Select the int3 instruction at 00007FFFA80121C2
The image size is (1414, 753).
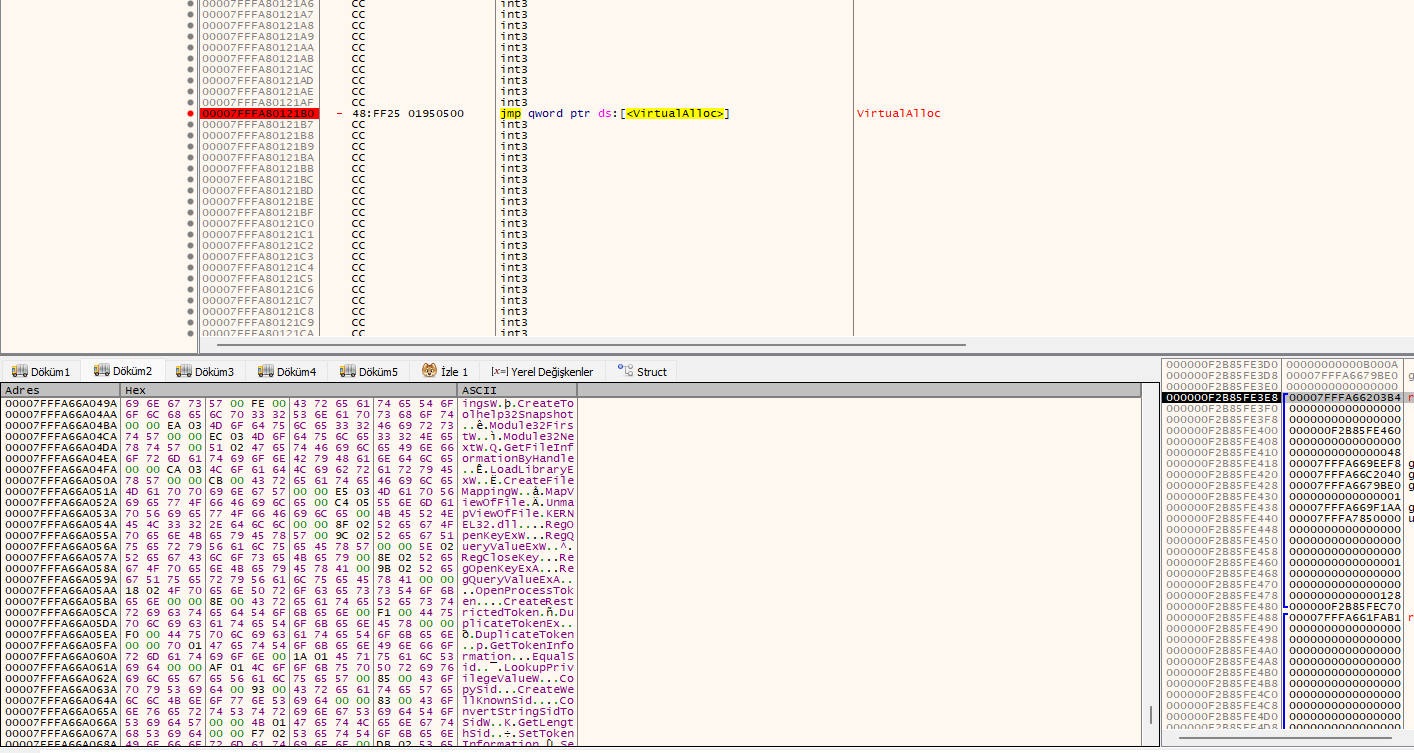pos(514,246)
